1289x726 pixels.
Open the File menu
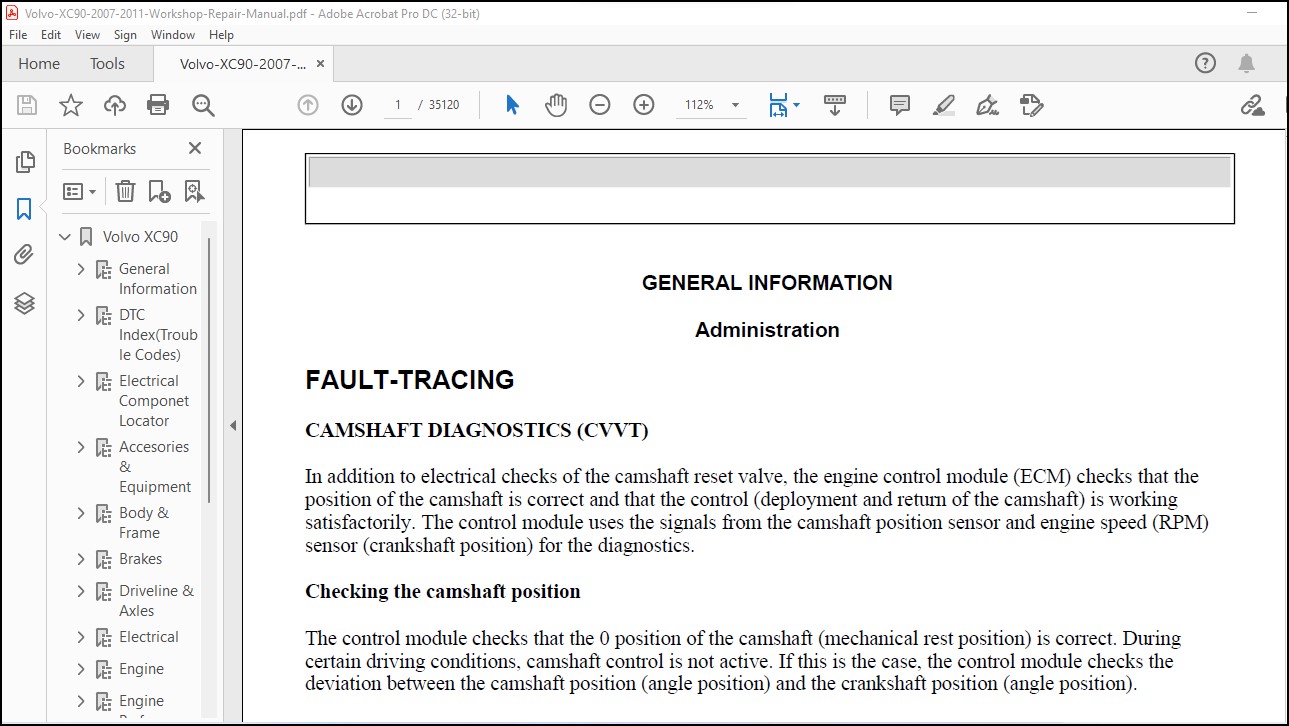[20, 34]
